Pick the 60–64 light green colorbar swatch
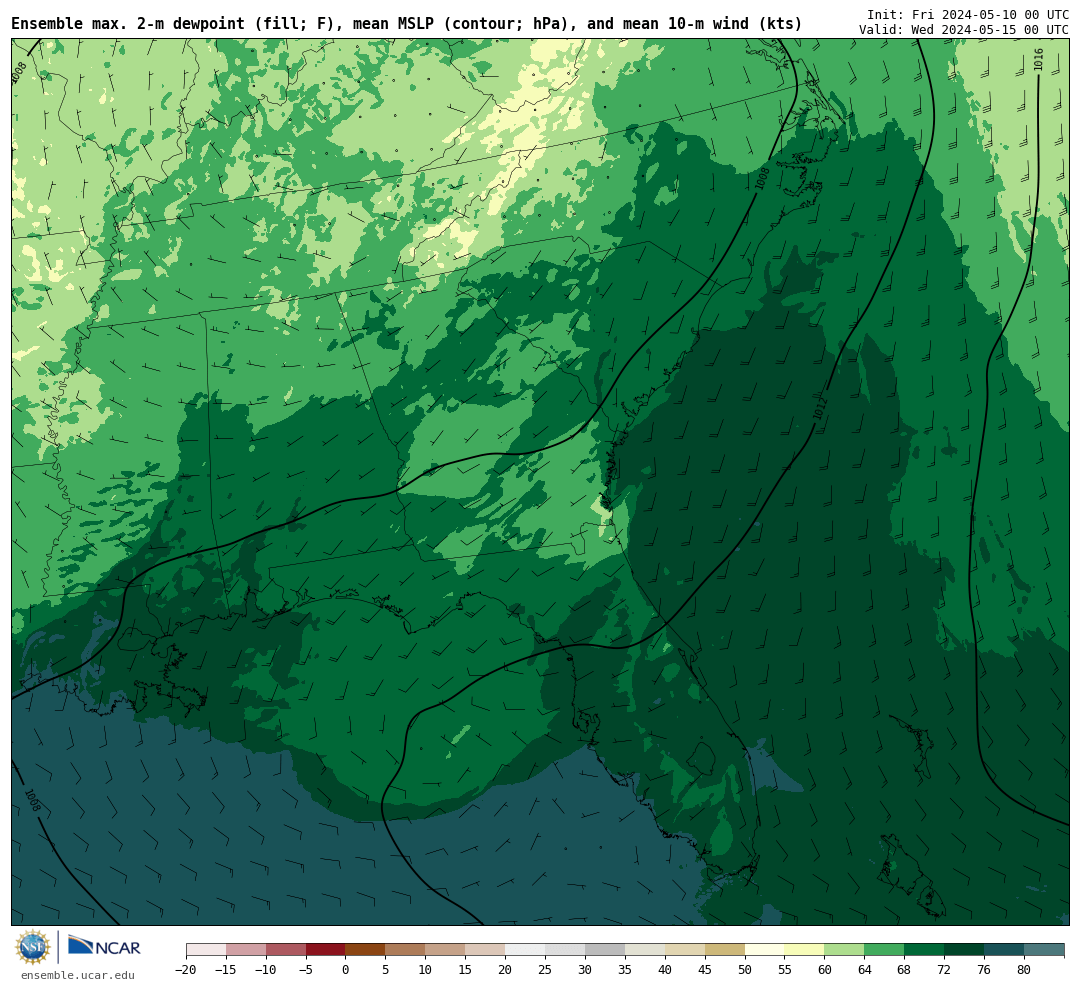This screenshot has width=1080, height=988. click(x=844, y=950)
